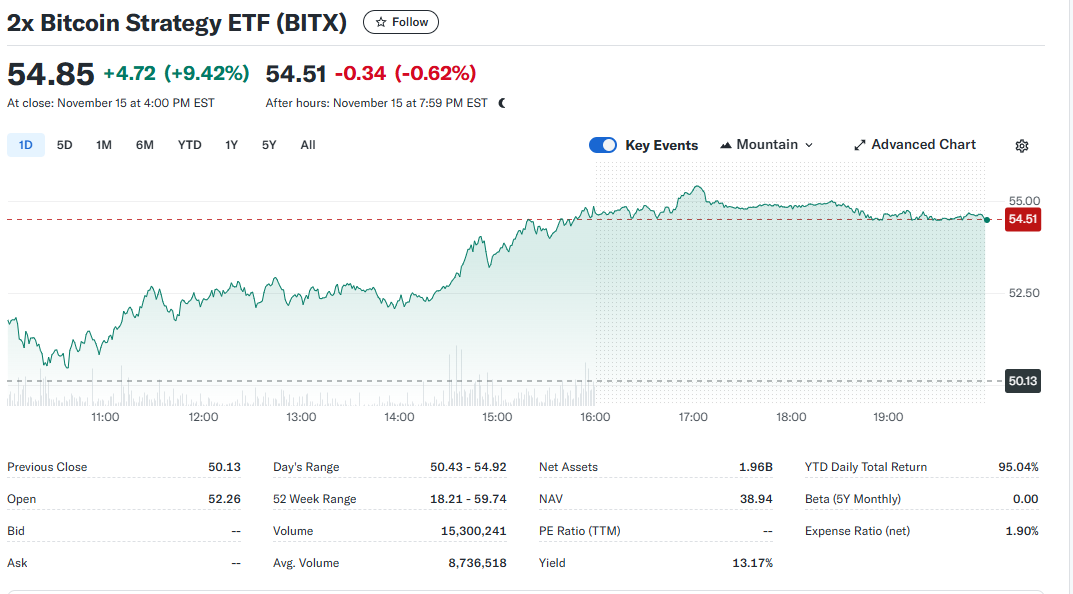Click the Ask label
Image resolution: width=1073 pixels, height=594 pixels.
[17, 563]
